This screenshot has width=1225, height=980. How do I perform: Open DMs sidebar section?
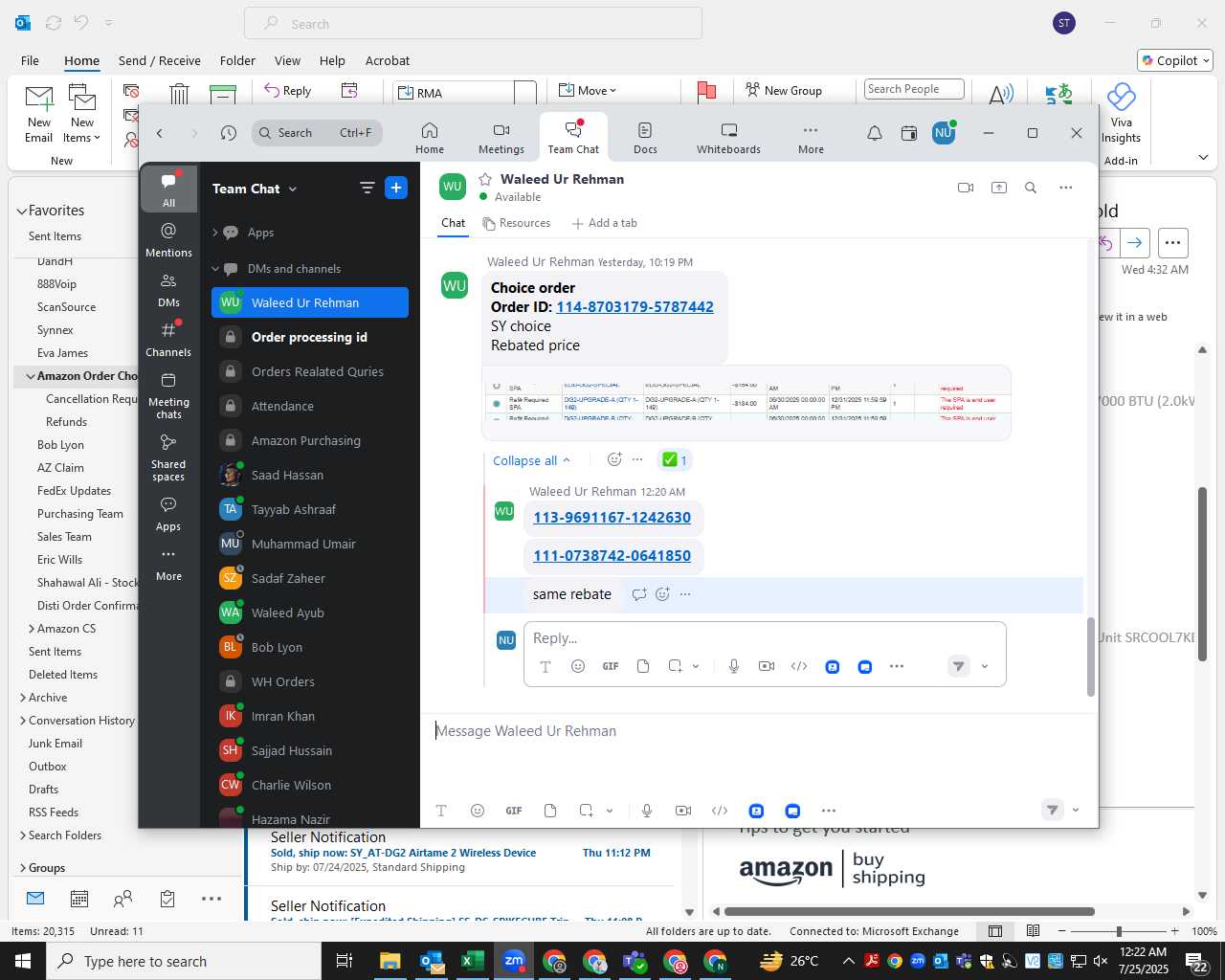coord(168,289)
